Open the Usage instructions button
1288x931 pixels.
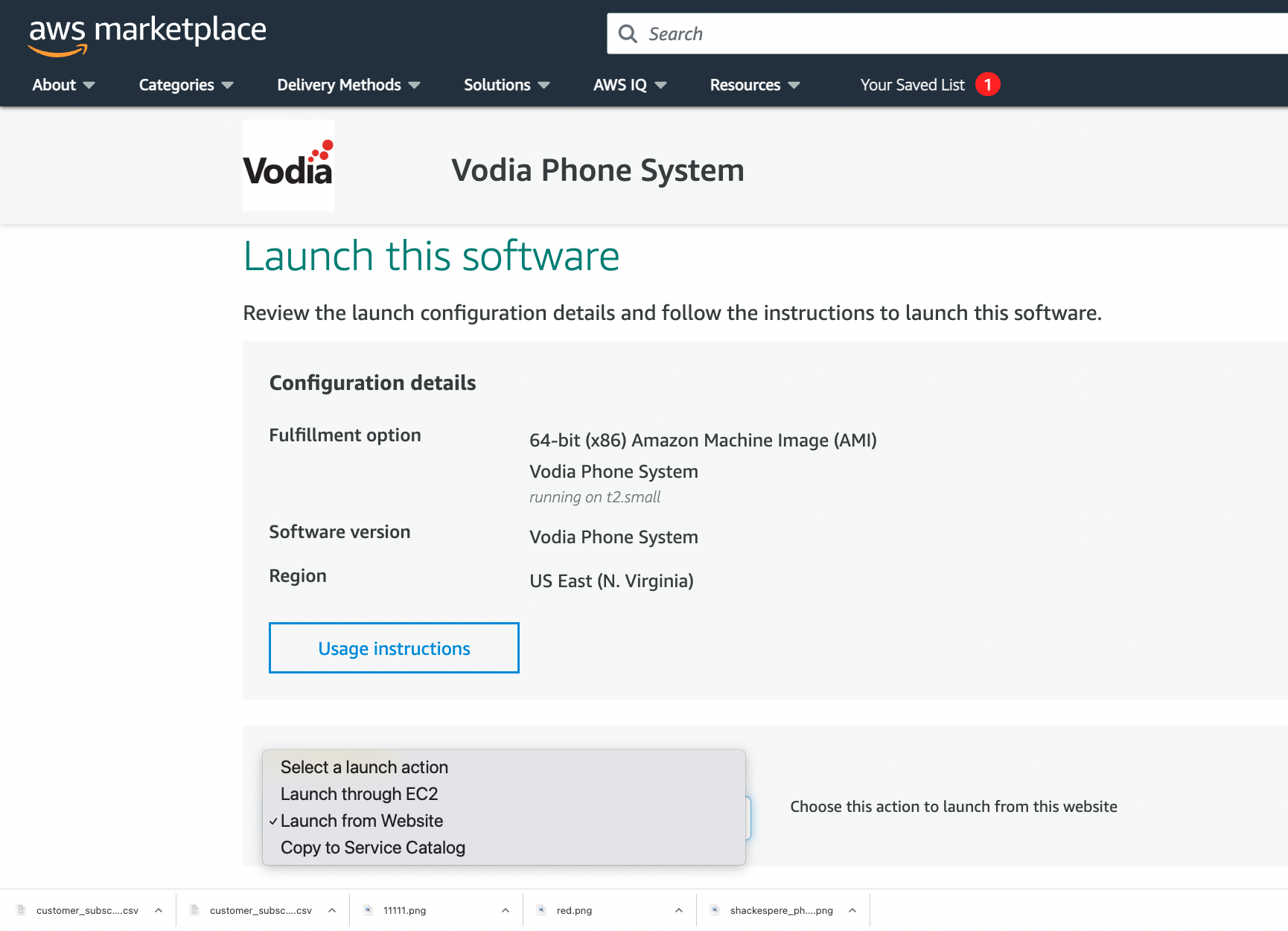[x=394, y=648]
